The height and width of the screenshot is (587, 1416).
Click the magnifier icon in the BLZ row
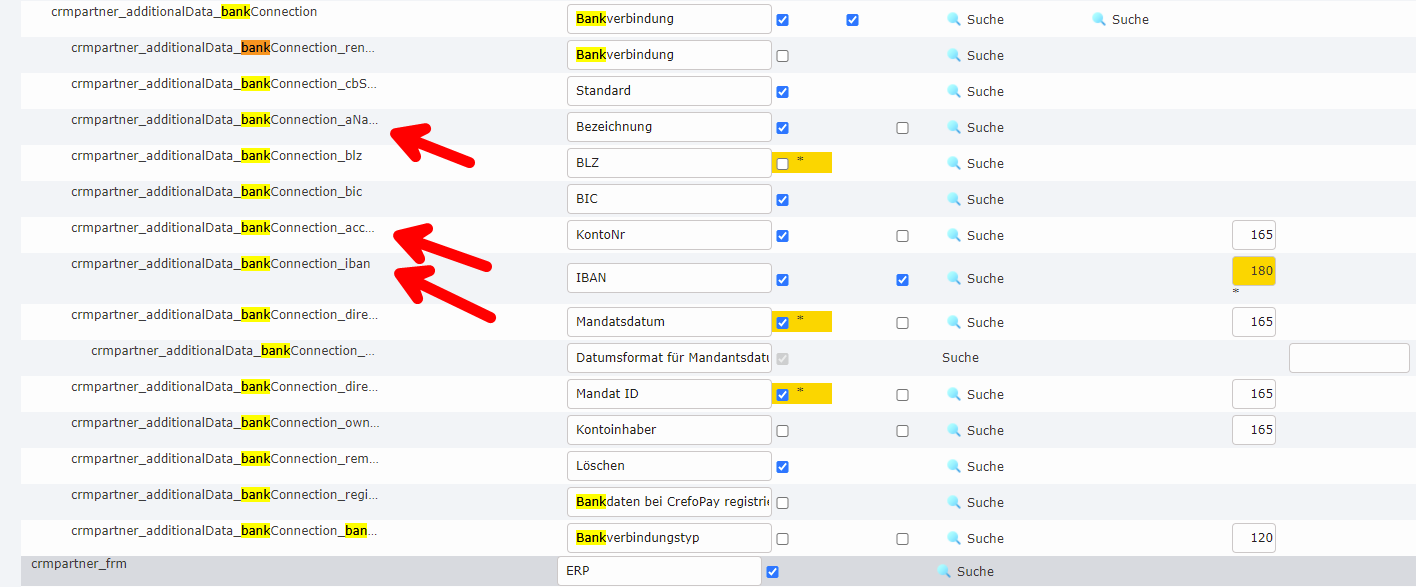[953, 163]
